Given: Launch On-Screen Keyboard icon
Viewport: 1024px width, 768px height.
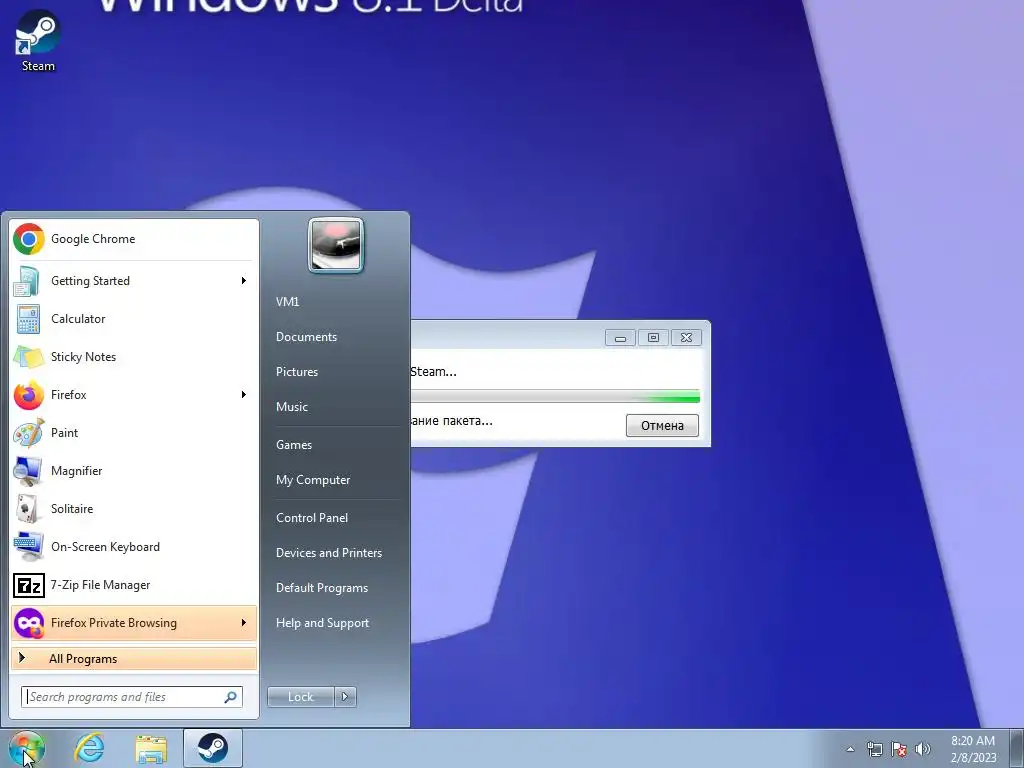Looking at the screenshot, I should (29, 547).
